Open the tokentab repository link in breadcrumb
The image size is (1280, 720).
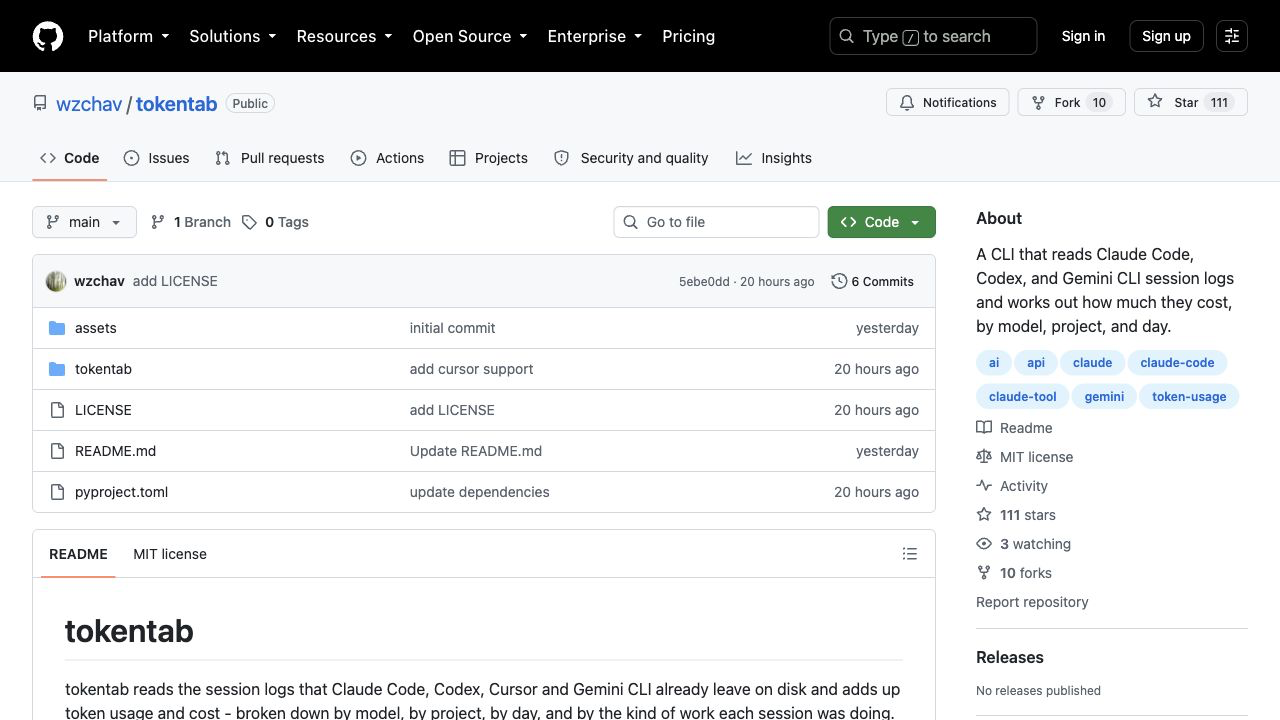click(176, 104)
